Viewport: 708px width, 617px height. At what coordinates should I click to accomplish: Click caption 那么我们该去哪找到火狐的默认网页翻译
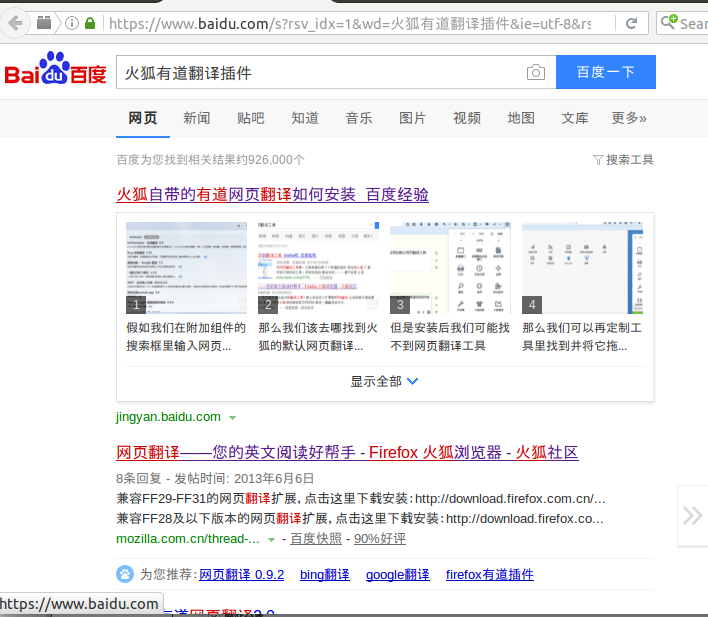[318, 337]
